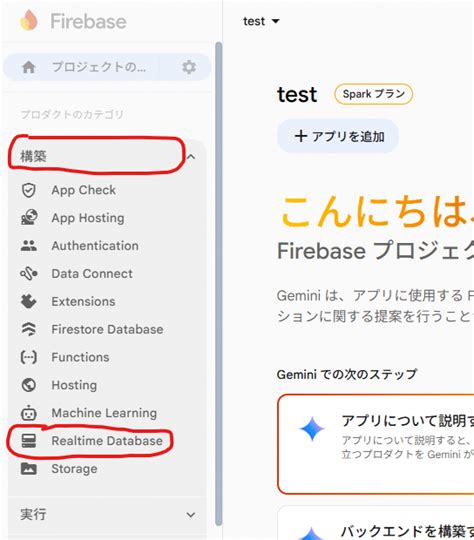Click the Authentication people icon

(x=29, y=246)
